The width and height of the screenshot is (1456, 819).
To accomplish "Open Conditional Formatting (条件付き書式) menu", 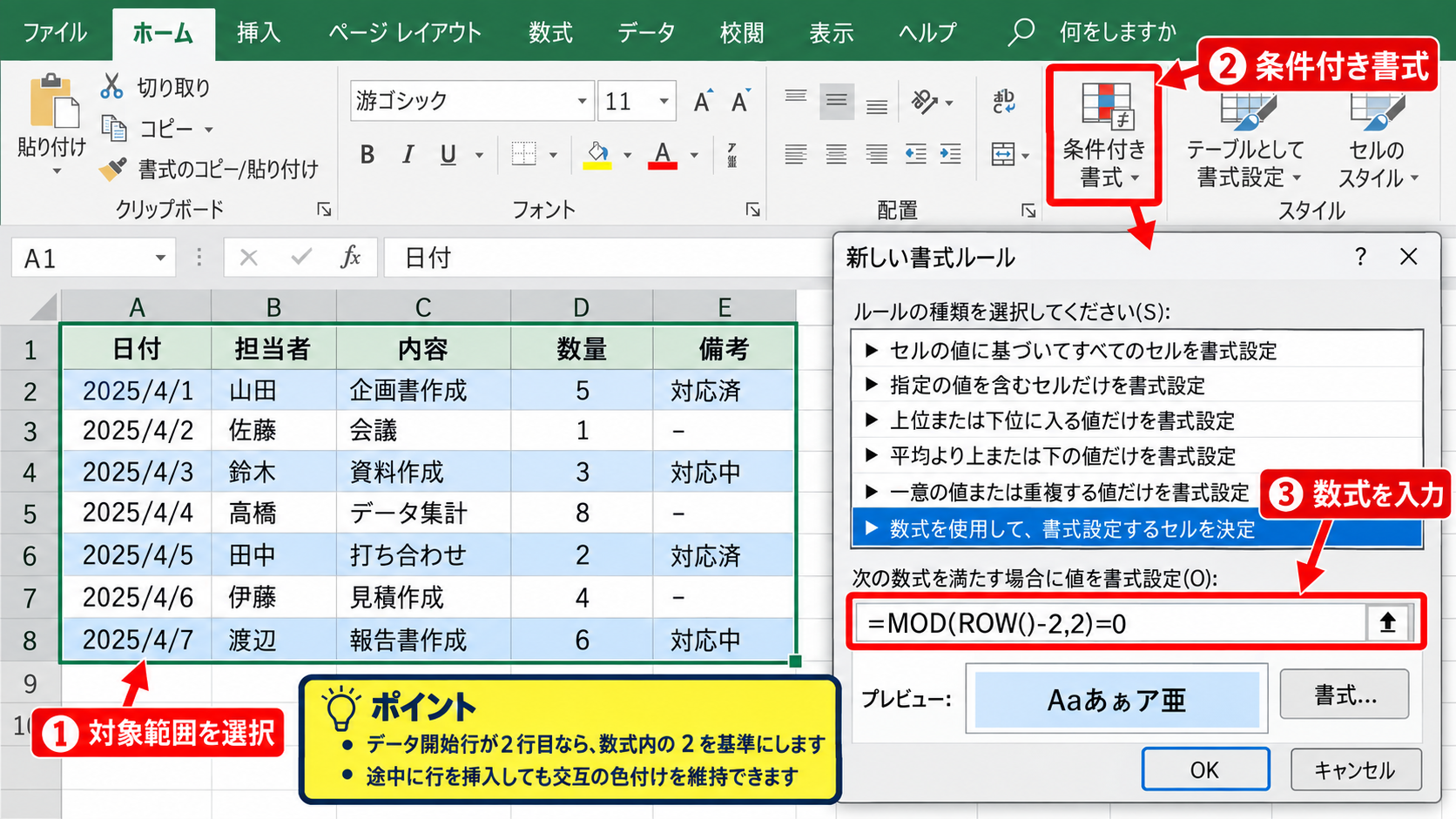I will (1104, 136).
